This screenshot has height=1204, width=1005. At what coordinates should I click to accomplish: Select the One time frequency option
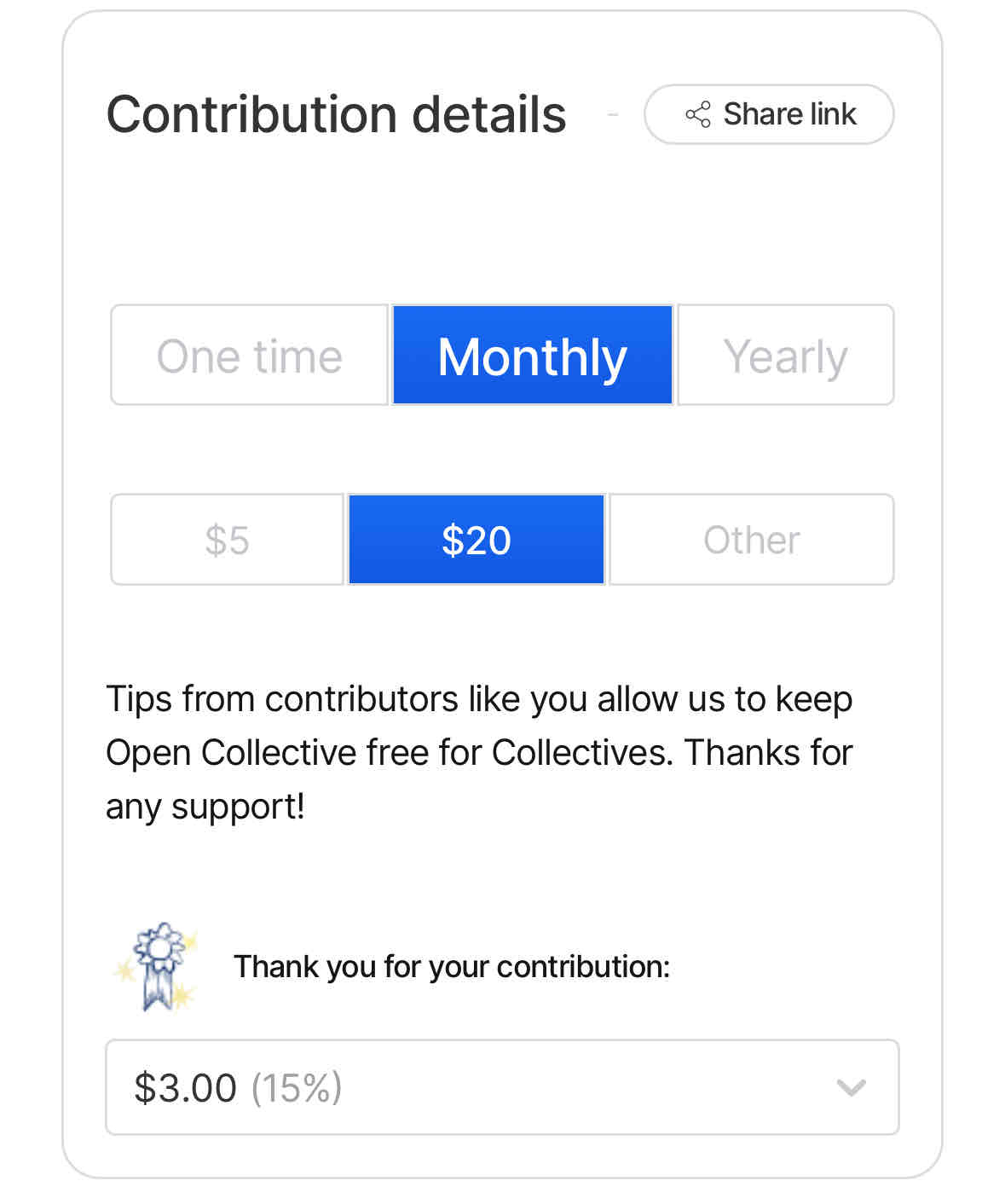[x=249, y=355]
